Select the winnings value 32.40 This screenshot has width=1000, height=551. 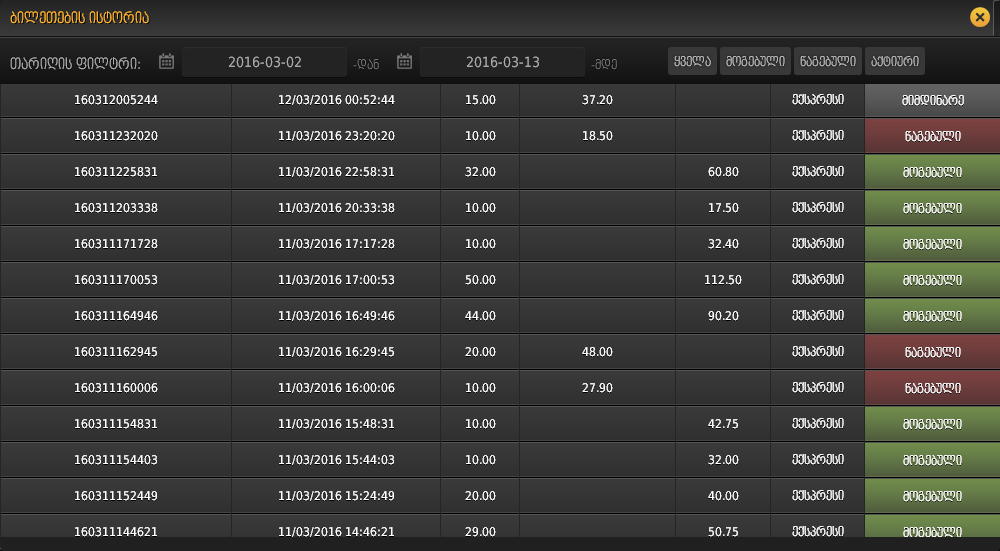723,244
